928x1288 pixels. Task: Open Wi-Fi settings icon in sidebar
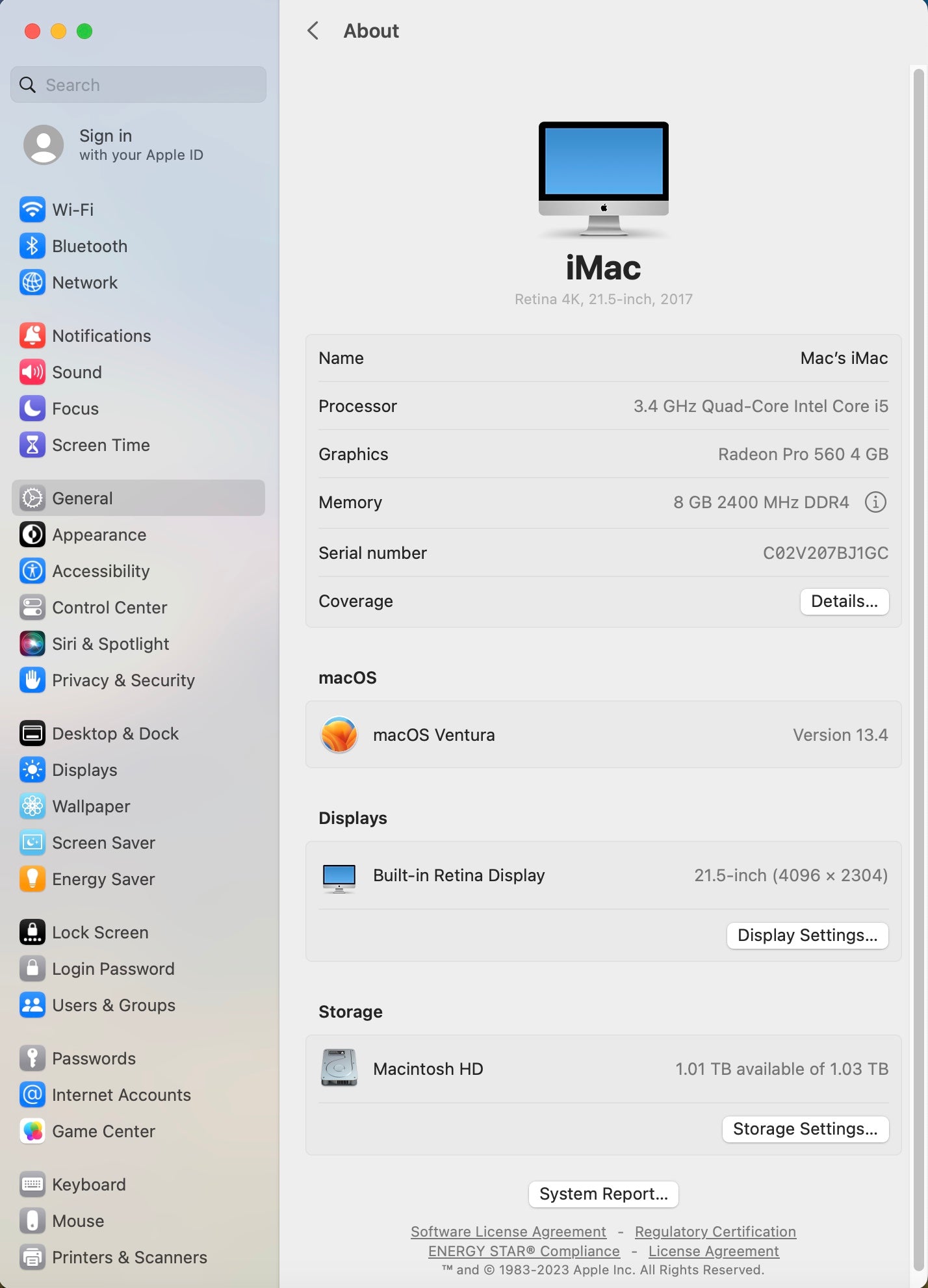pos(32,209)
